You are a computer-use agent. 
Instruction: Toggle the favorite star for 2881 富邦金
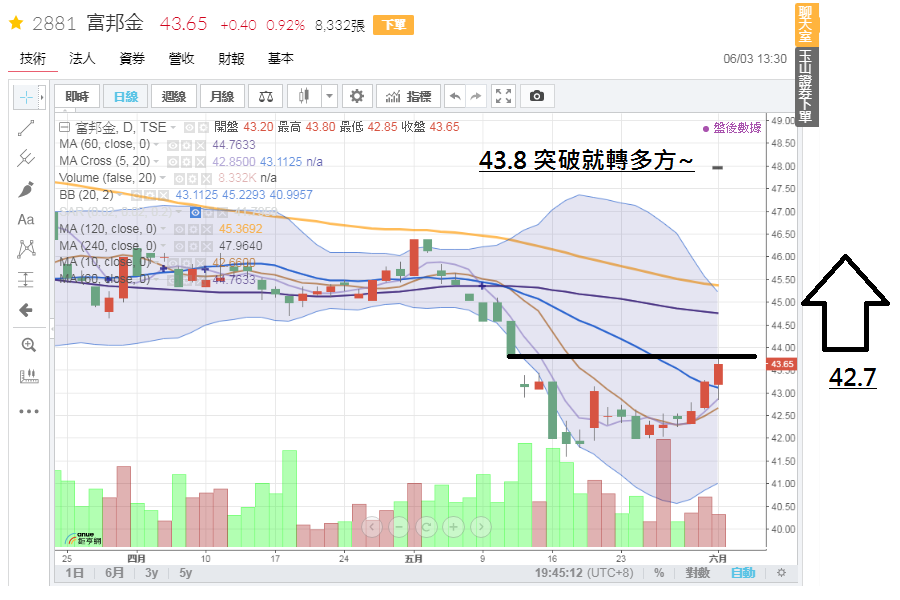tap(16, 23)
